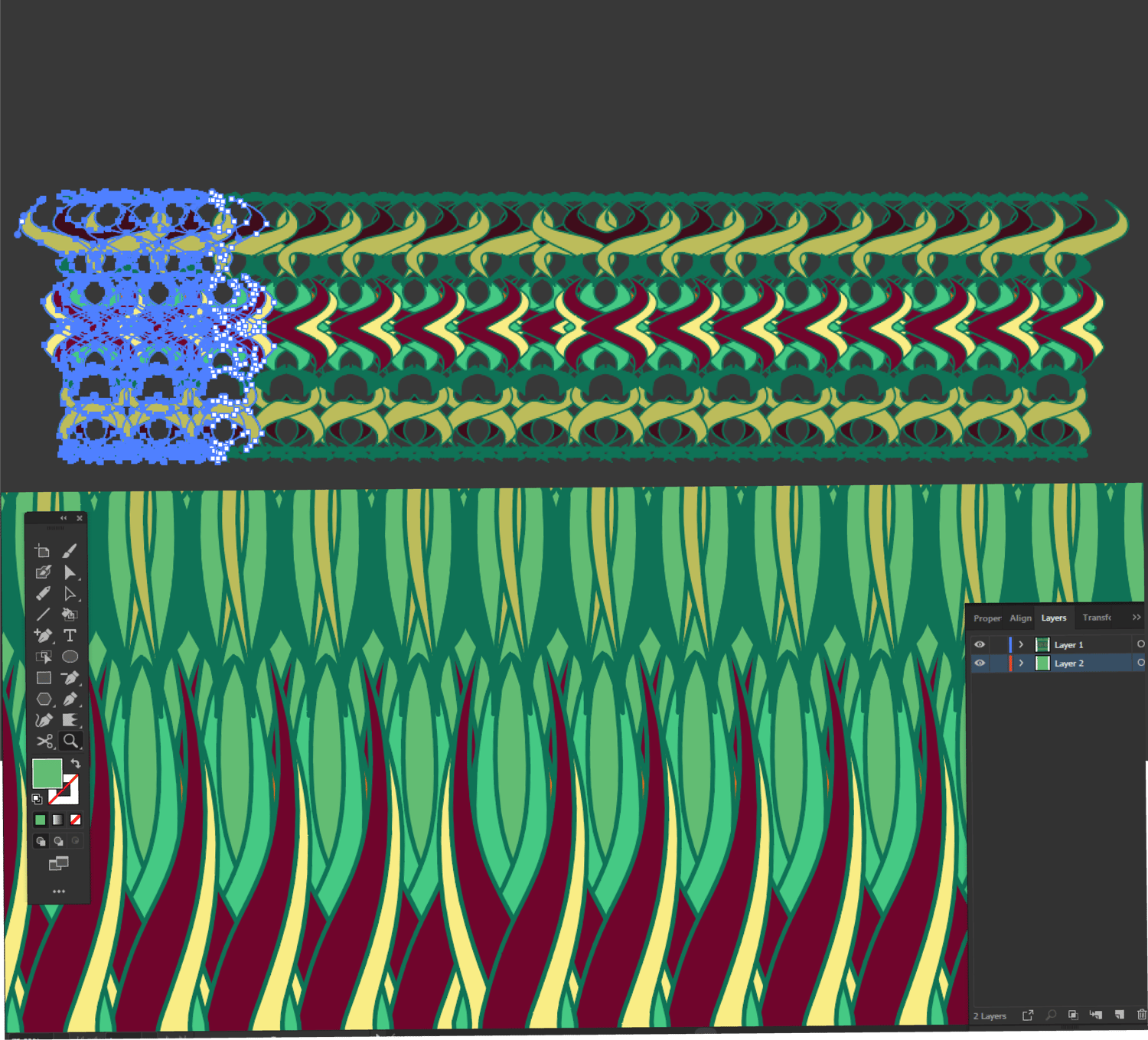Toggle lock column for Layer 1

point(997,644)
